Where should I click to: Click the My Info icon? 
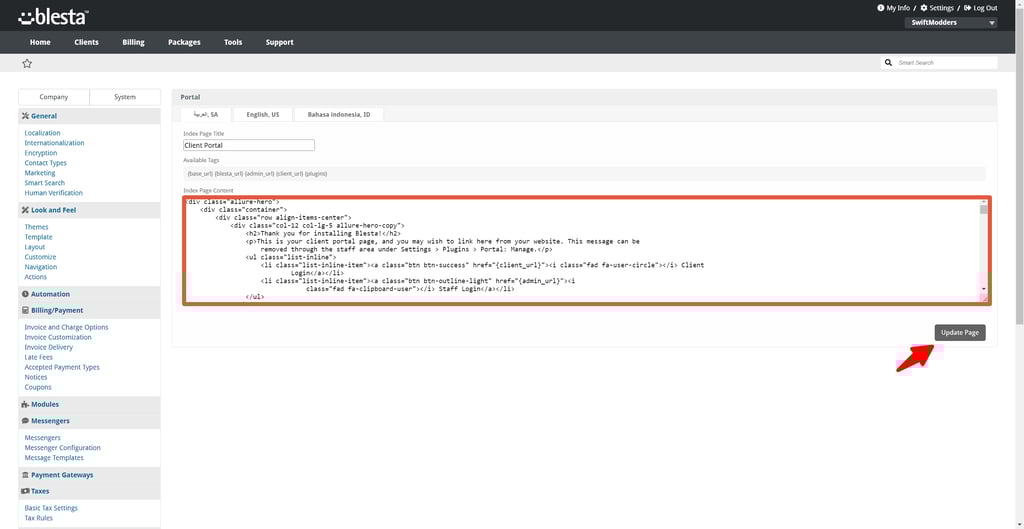pyautogui.click(x=881, y=8)
